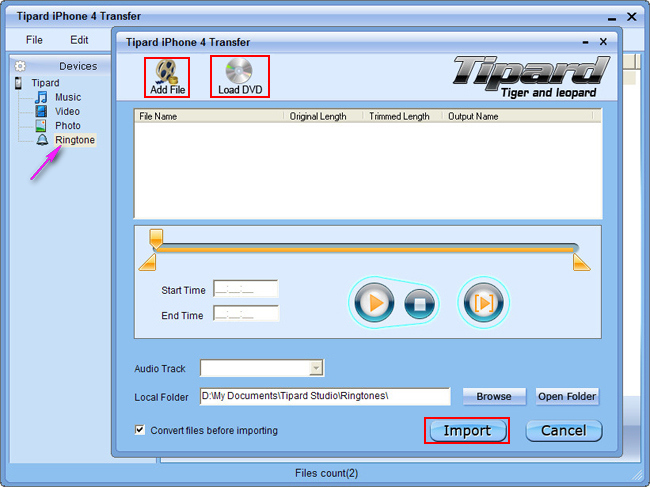Play the selected ringtone preview
This screenshot has width=650, height=487.
pyautogui.click(x=374, y=303)
